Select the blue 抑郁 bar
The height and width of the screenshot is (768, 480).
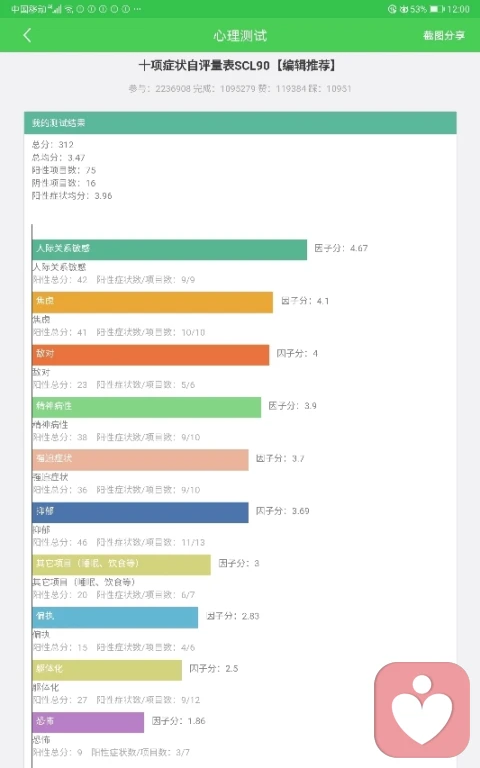[x=140, y=512]
